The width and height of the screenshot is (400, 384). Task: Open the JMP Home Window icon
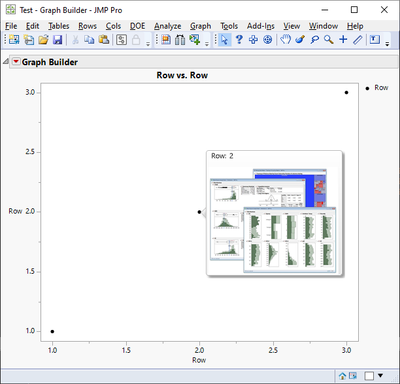click(x=342, y=376)
